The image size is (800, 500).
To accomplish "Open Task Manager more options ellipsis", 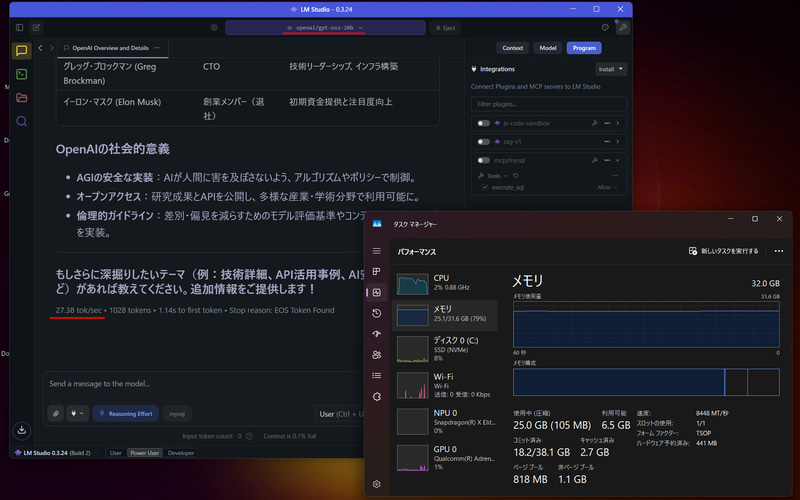I will coord(779,251).
